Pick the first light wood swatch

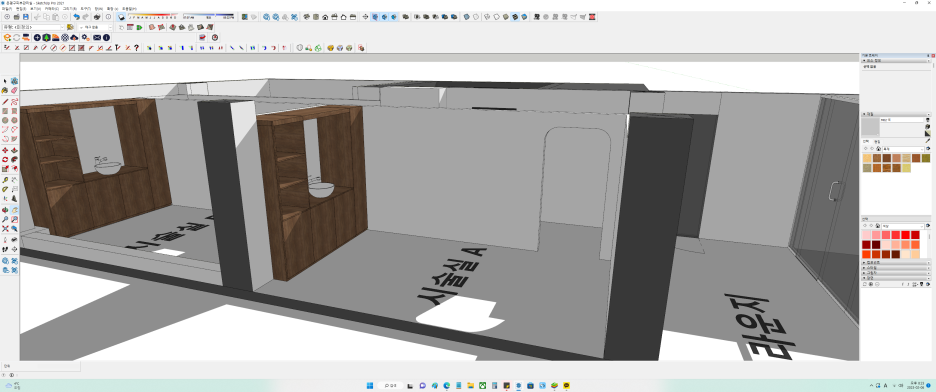pyautogui.click(x=866, y=158)
